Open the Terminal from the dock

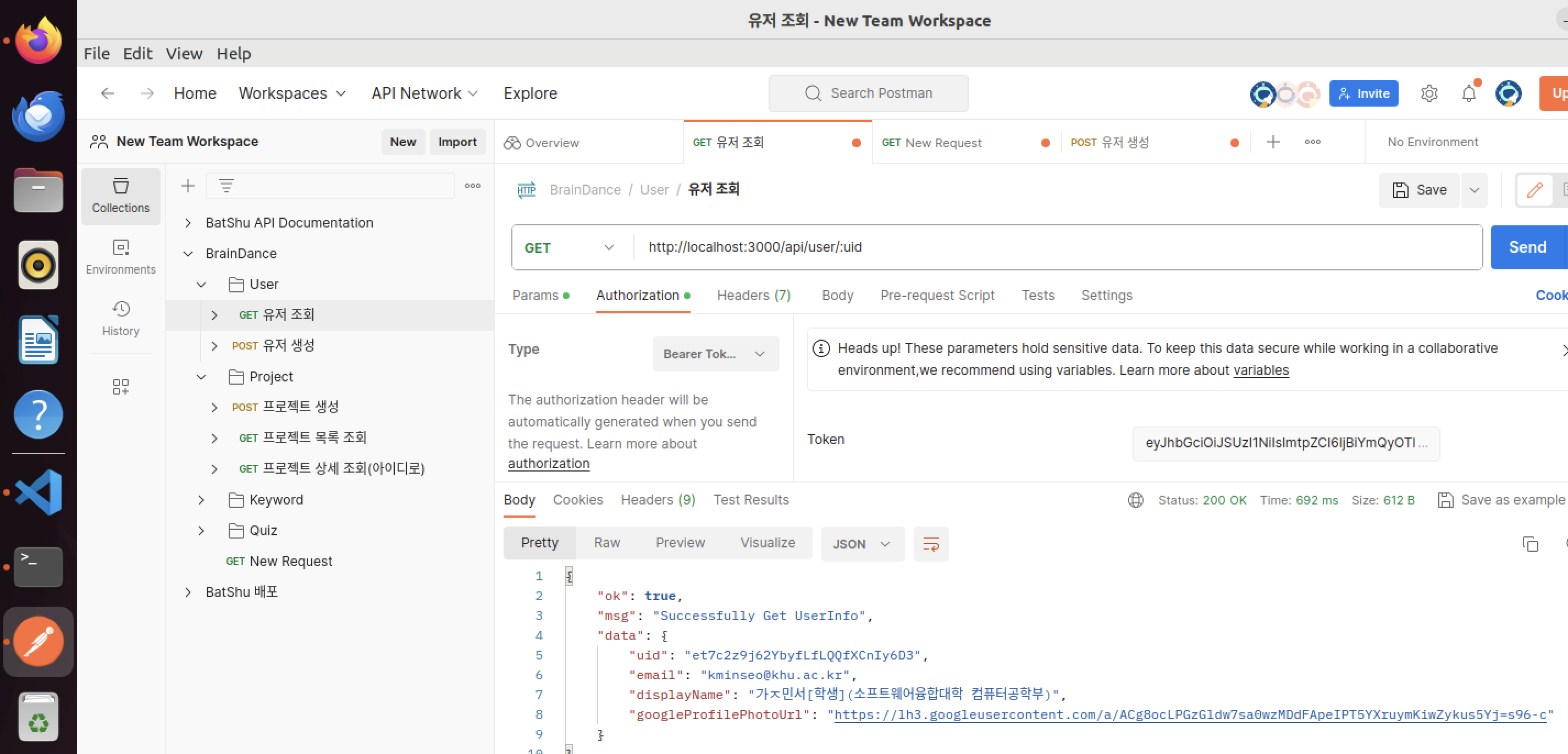[38, 567]
